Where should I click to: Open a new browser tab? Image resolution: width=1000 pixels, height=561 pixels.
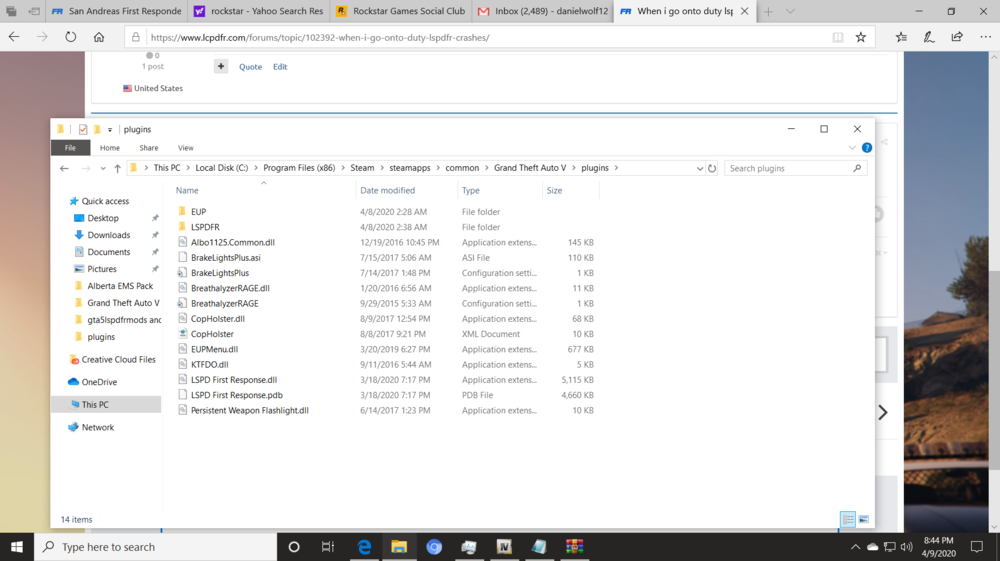click(x=768, y=11)
